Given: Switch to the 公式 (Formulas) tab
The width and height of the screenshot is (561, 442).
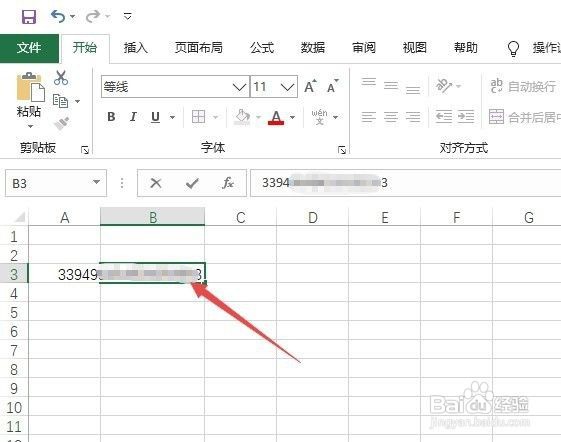Looking at the screenshot, I should 262,48.
